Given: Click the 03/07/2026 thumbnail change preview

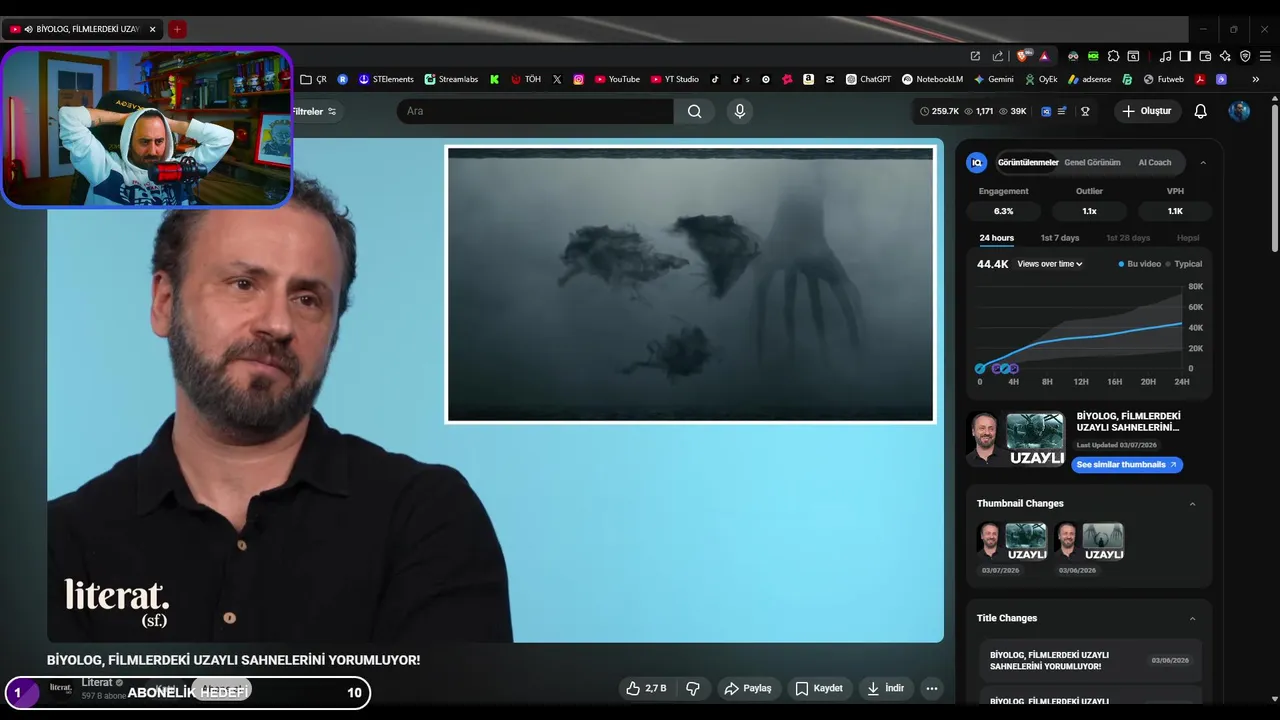Looking at the screenshot, I should point(1012,541).
